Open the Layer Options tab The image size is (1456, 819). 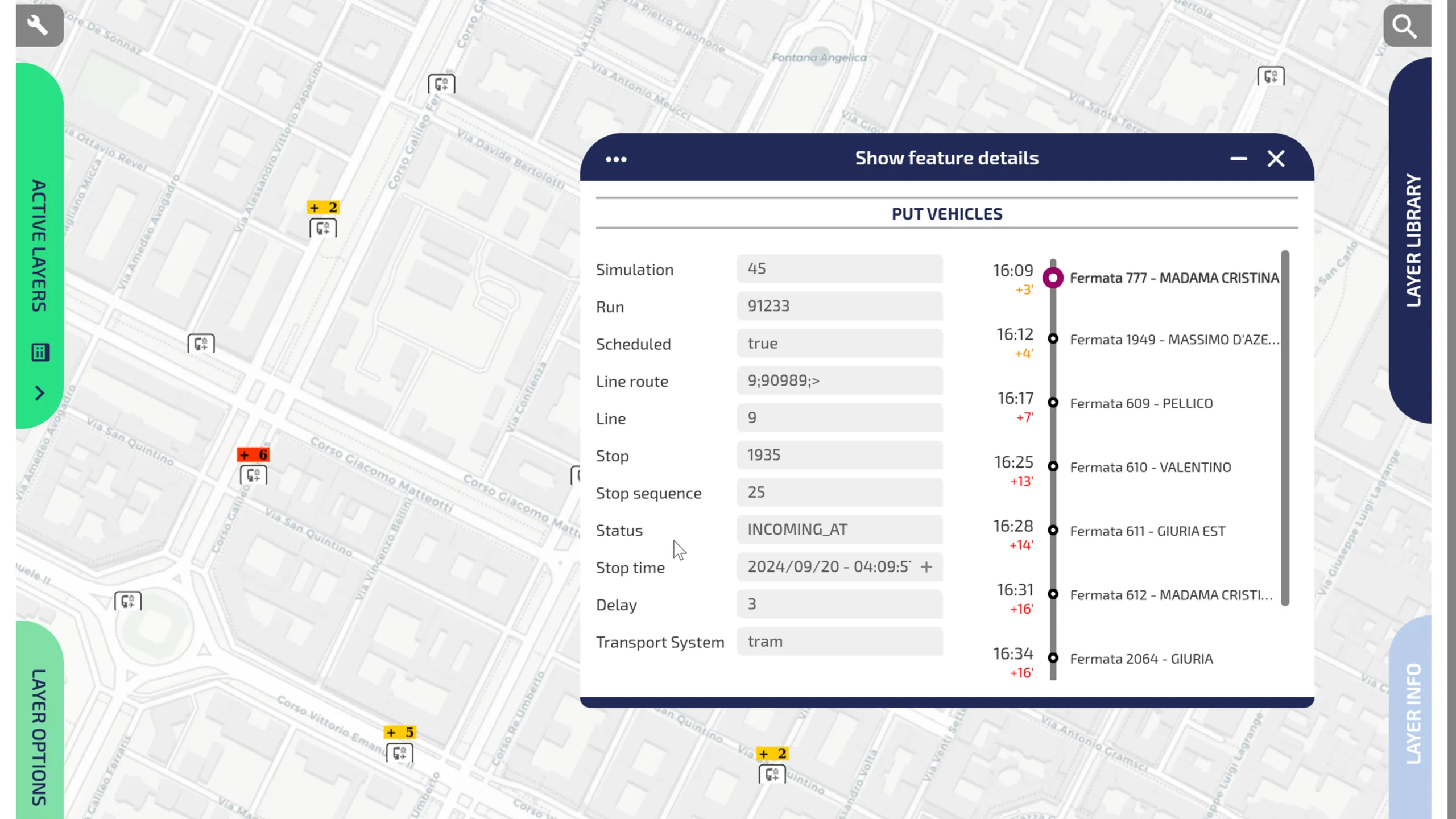pyautogui.click(x=39, y=737)
